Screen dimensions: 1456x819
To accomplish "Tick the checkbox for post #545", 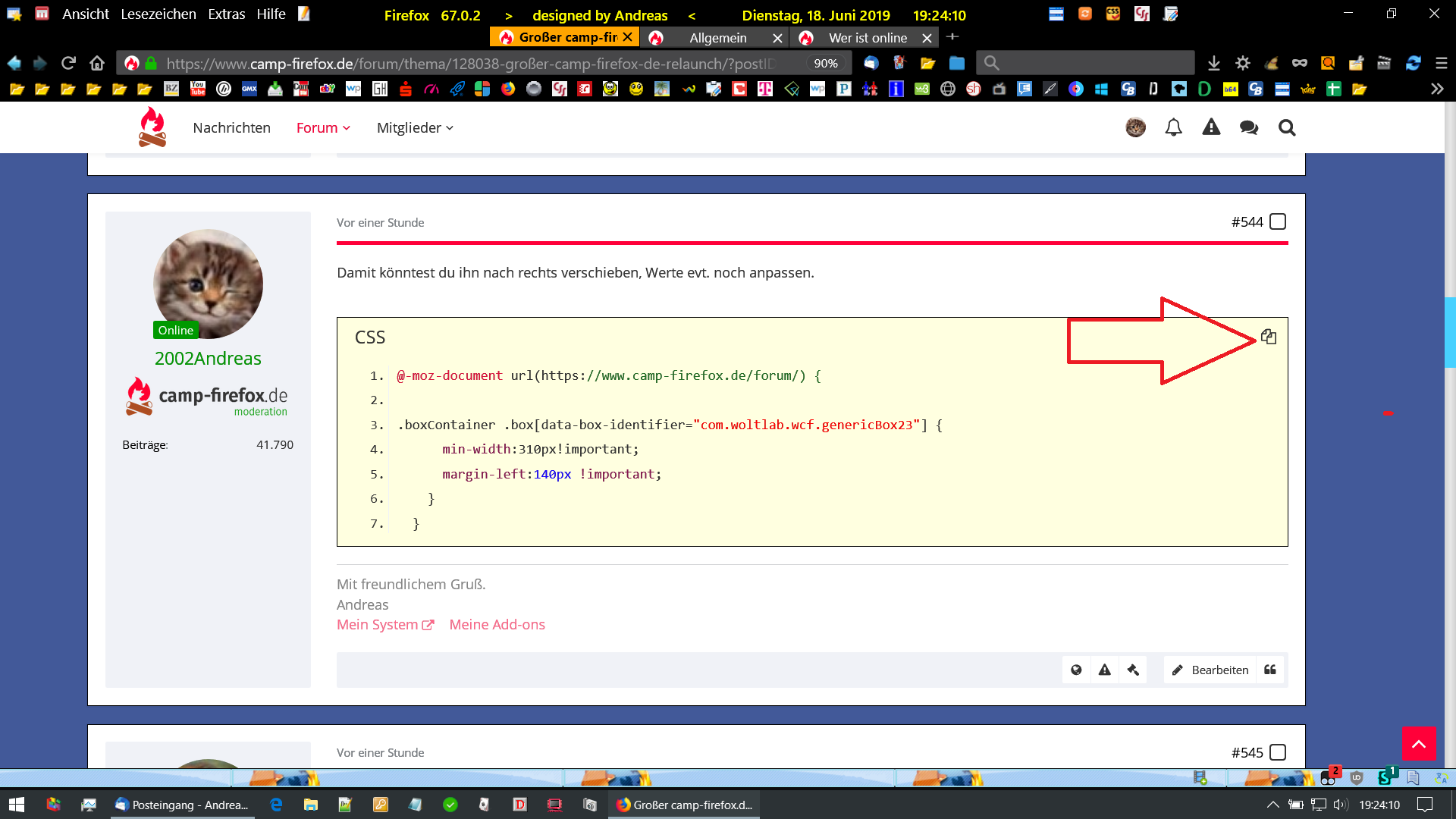I will [x=1278, y=752].
